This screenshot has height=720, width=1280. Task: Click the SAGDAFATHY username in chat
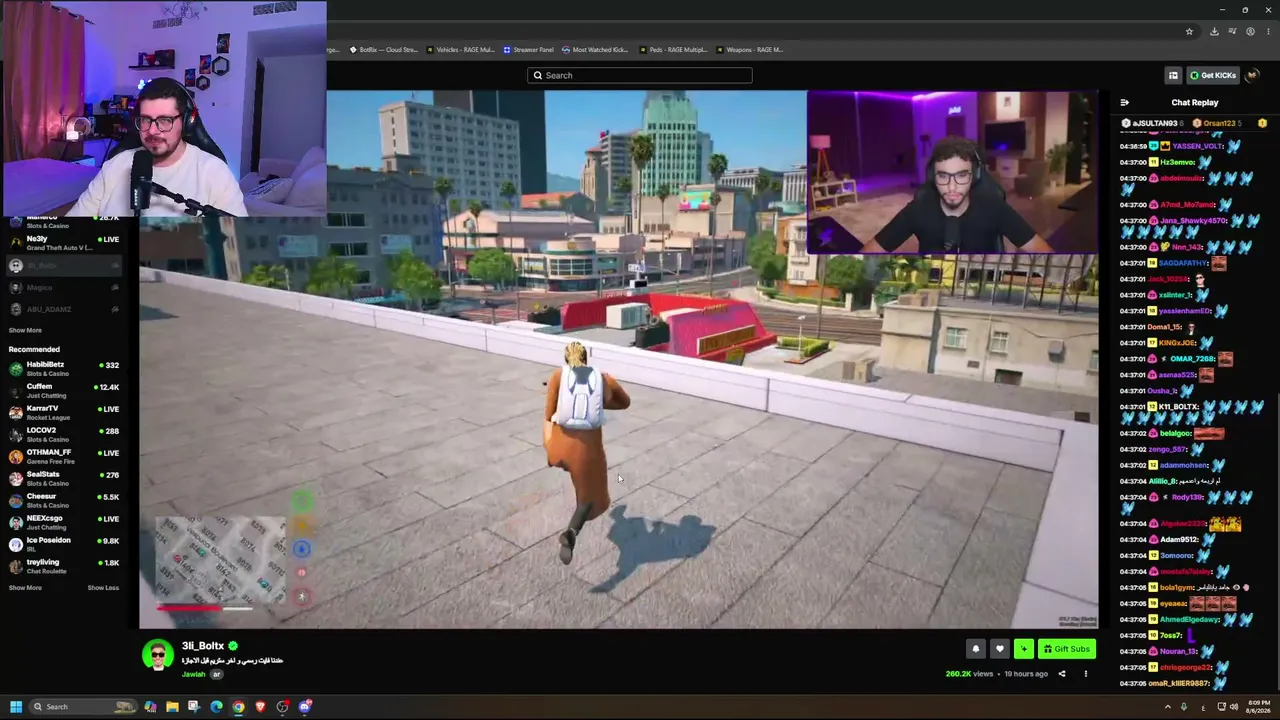pyautogui.click(x=1183, y=263)
